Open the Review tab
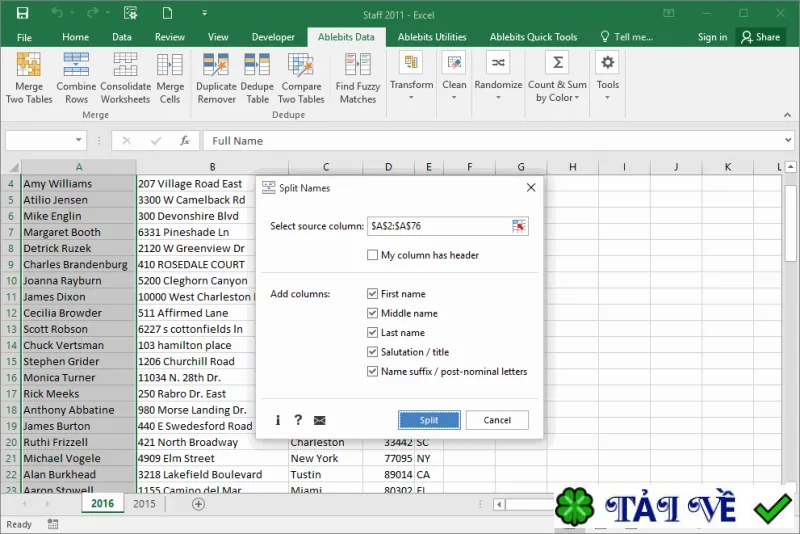The image size is (800, 534). pyautogui.click(x=170, y=37)
